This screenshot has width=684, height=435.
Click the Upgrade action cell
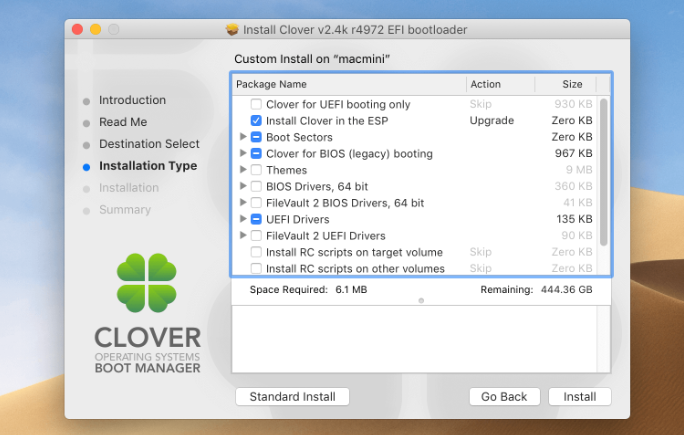pyautogui.click(x=492, y=120)
